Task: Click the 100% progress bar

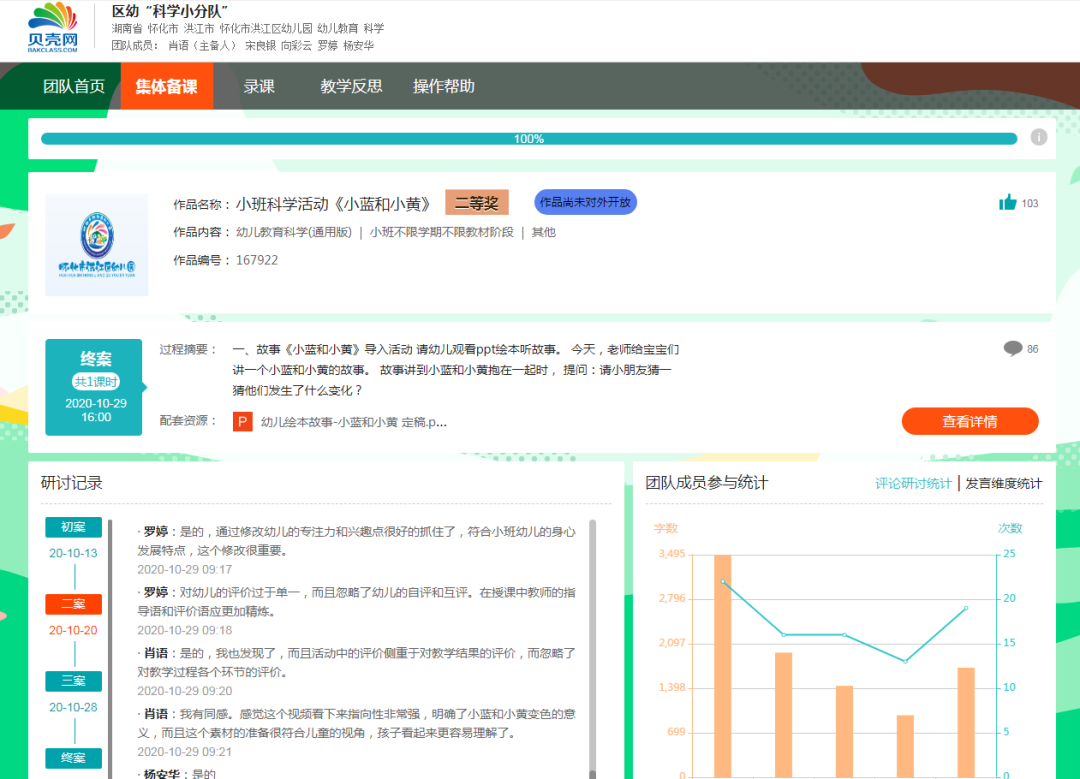Action: point(529,138)
